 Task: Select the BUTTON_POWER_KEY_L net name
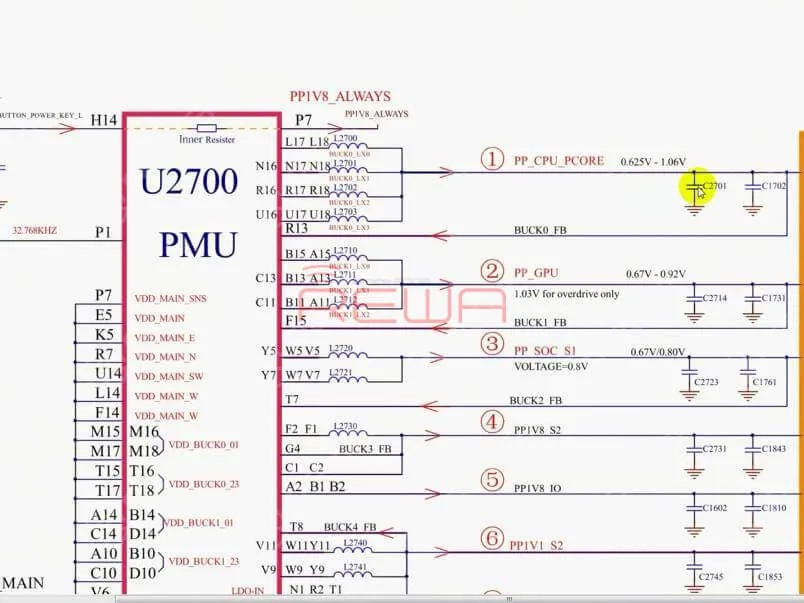(41, 115)
